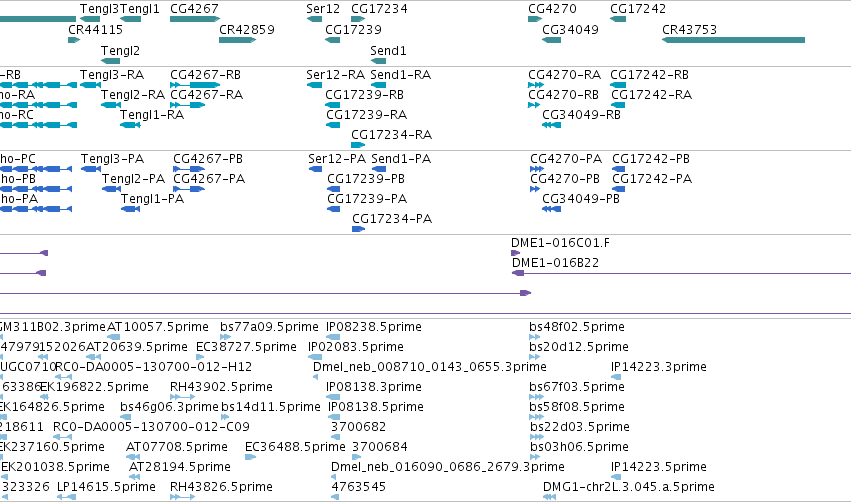Select transcript CG34049-RB
This screenshot has height=502, width=851.
click(x=581, y=115)
